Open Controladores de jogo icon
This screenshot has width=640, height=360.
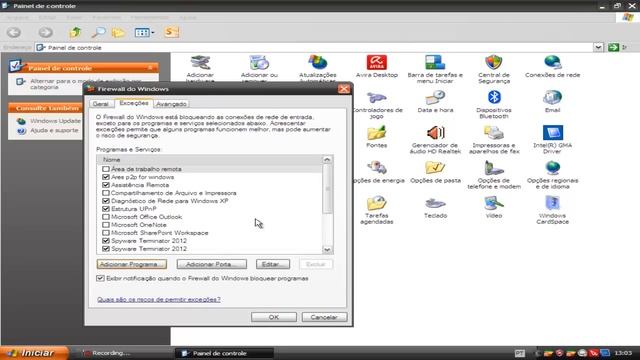point(378,104)
